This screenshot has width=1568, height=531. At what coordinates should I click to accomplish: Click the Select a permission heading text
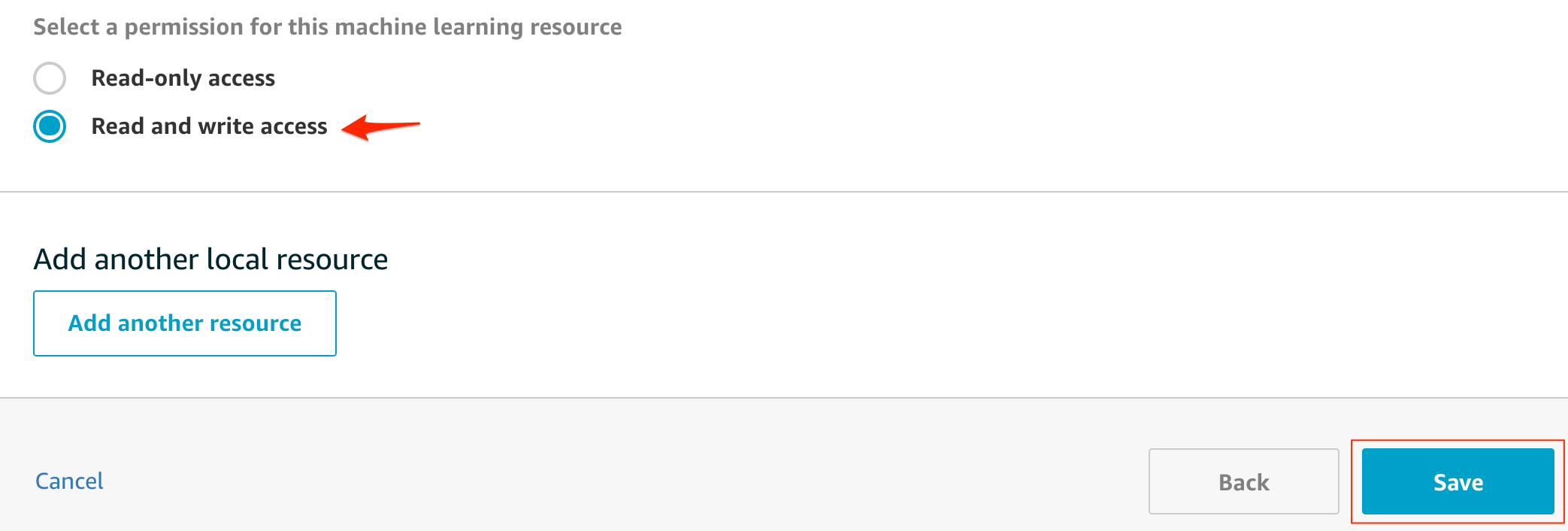pyautogui.click(x=327, y=27)
